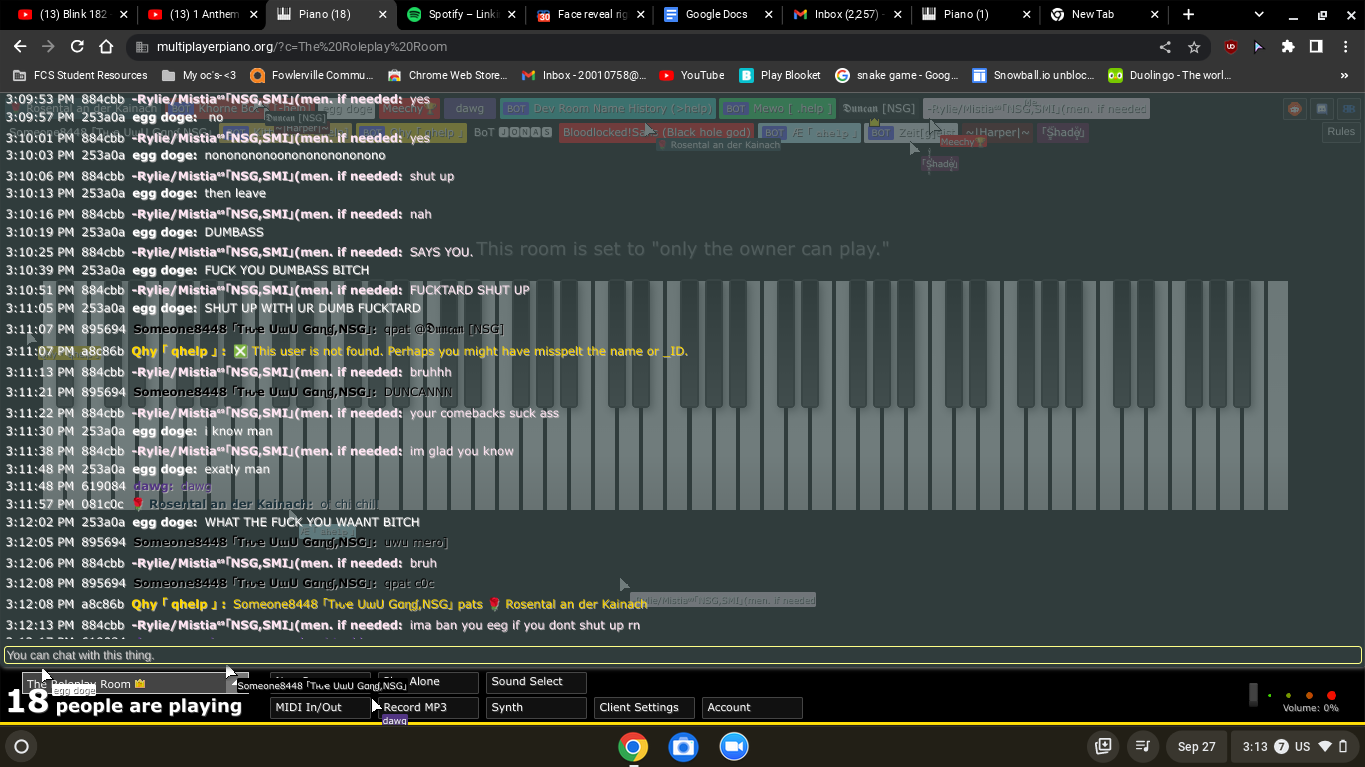Share this page from the address bar

pyautogui.click(x=1165, y=47)
